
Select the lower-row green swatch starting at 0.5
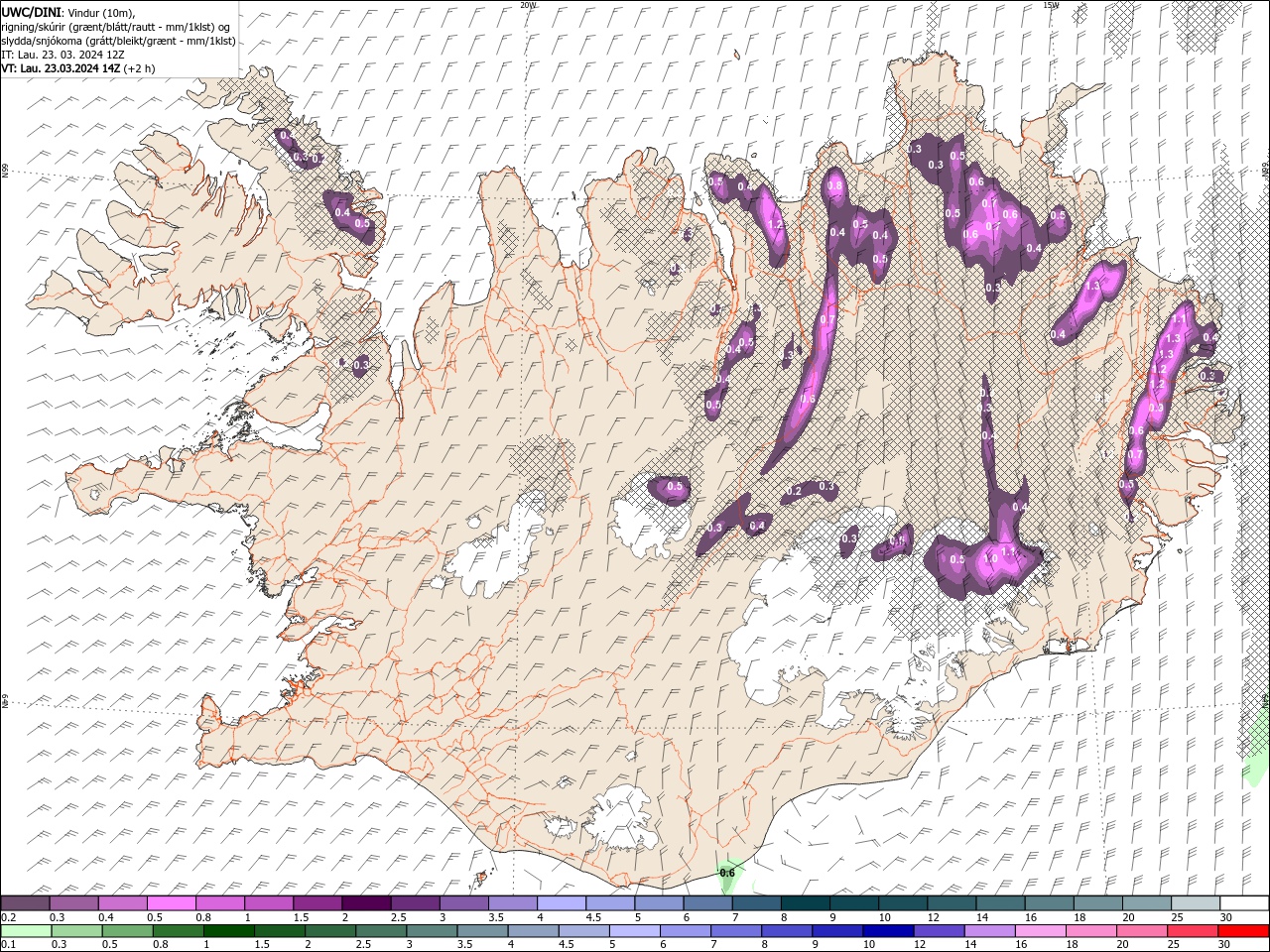click(x=129, y=931)
